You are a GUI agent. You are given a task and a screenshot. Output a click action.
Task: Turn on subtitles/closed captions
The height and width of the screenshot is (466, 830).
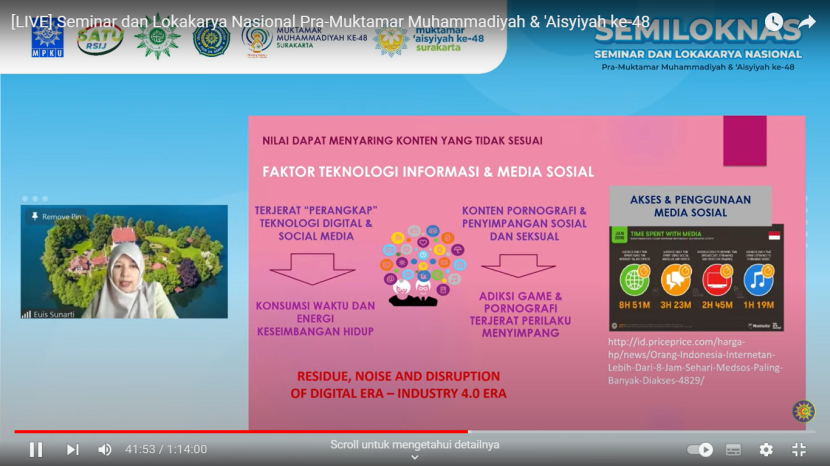click(x=734, y=450)
